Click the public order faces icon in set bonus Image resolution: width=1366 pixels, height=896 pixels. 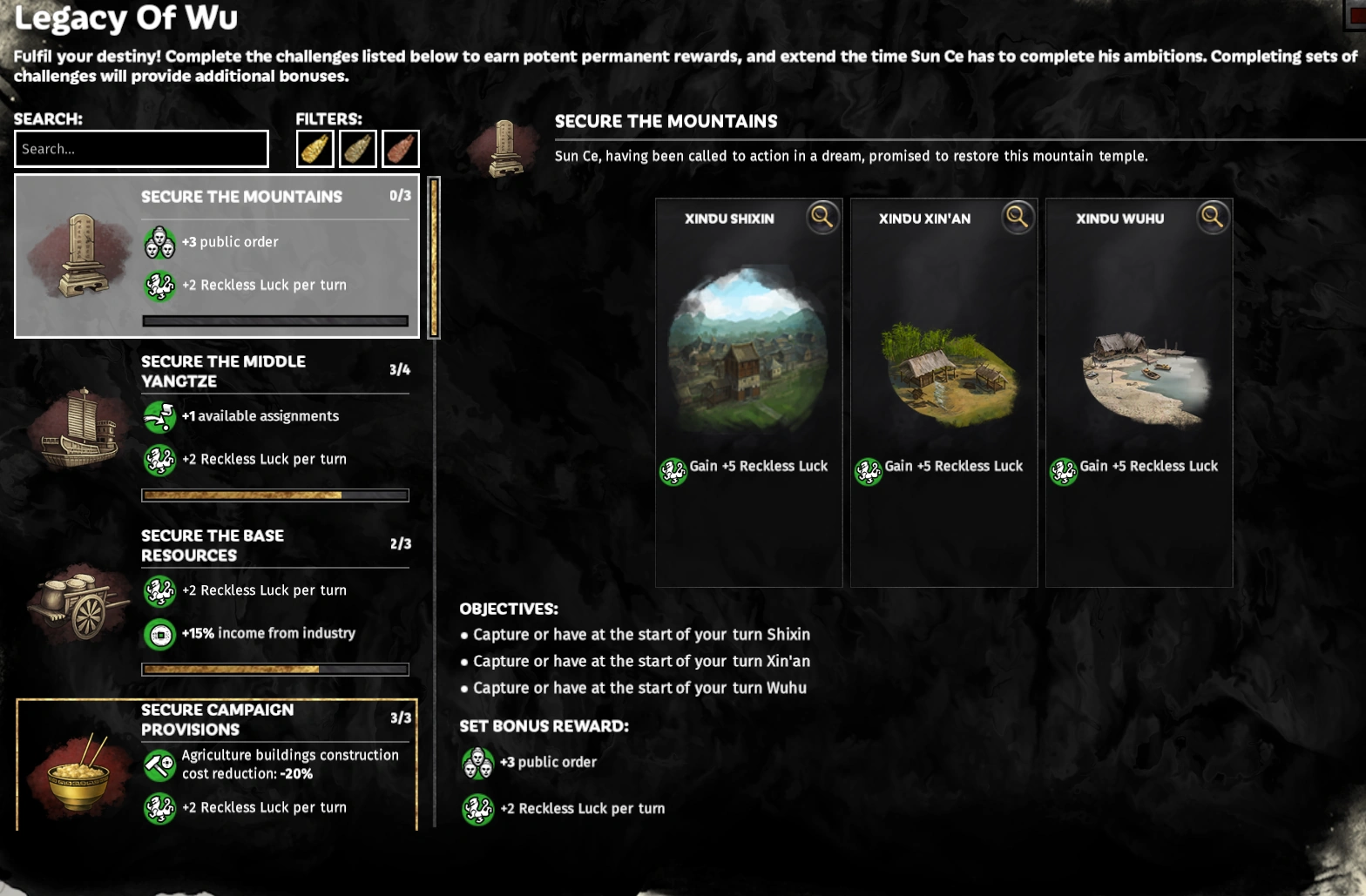click(477, 763)
